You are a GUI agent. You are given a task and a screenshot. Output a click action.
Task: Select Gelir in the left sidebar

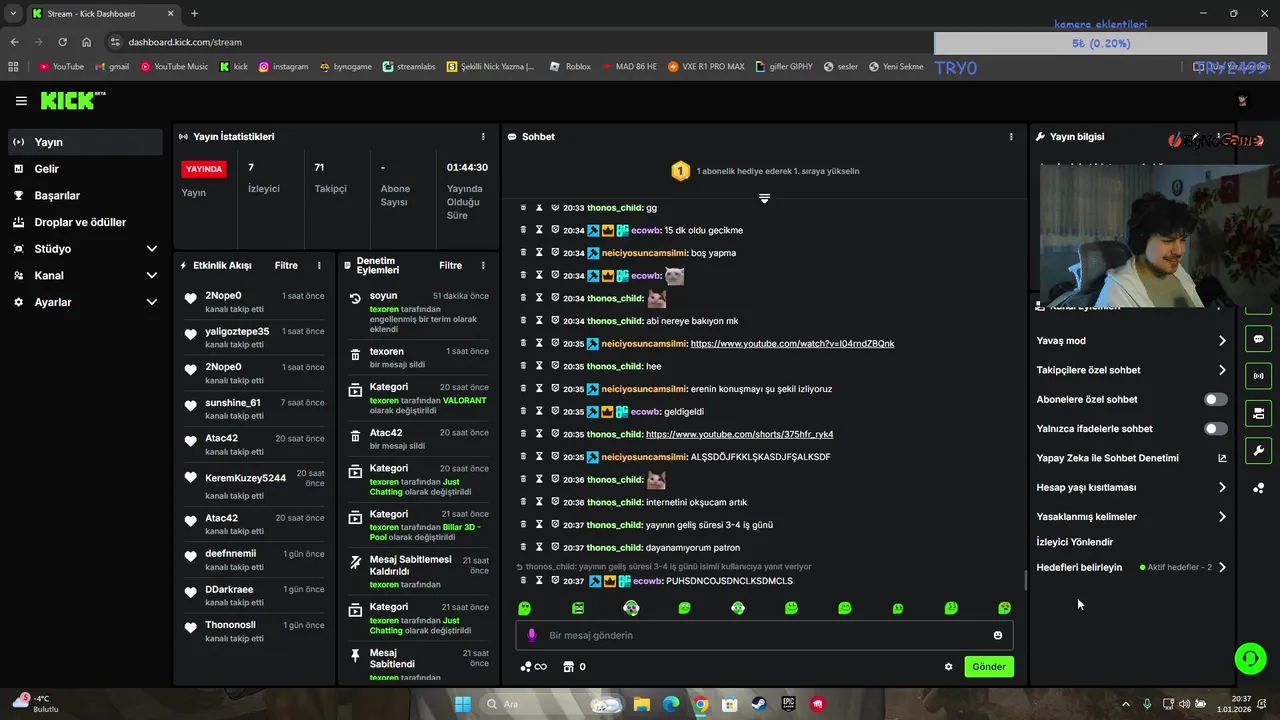[x=85, y=169]
